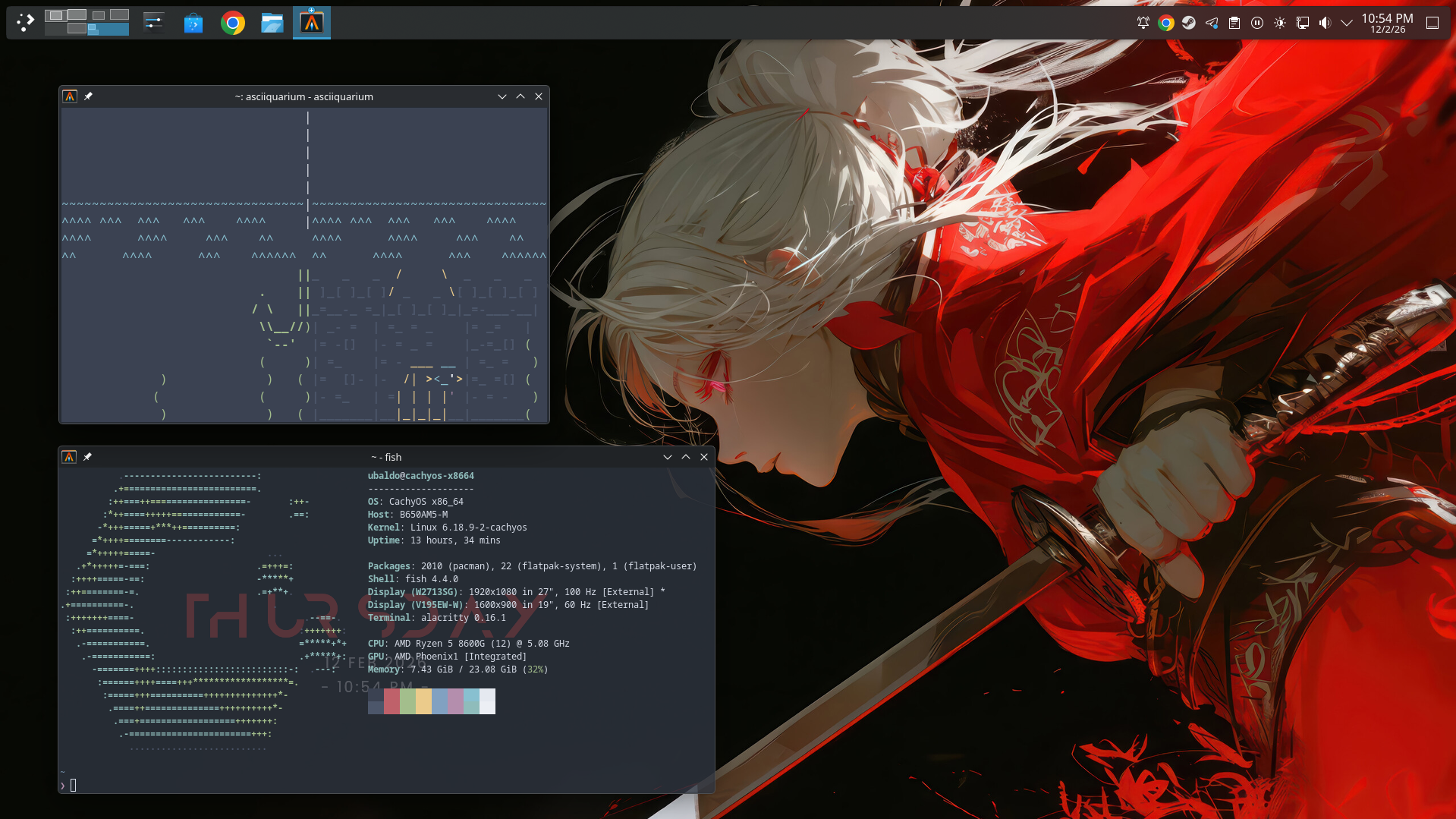
Task: Click the Peek at Desktop button
Action: point(1432,23)
